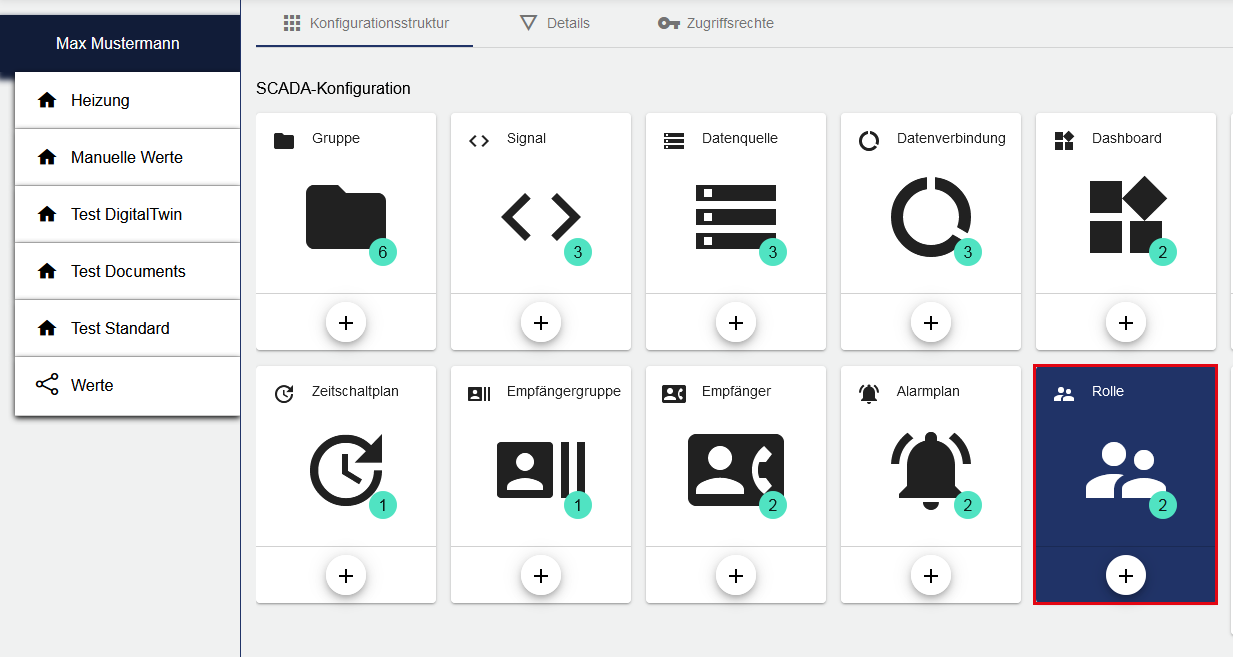Switch to the Details tab
The image size is (1233, 657).
(x=555, y=23)
